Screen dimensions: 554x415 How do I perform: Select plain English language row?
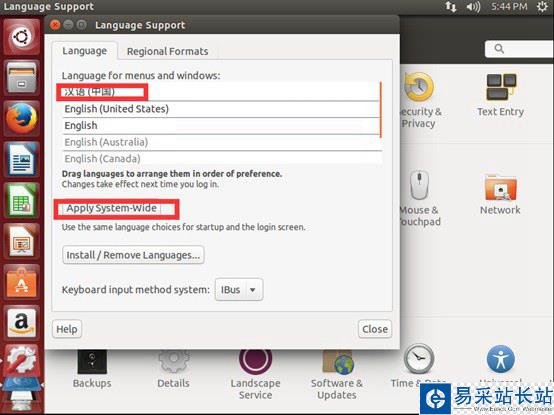coord(221,126)
